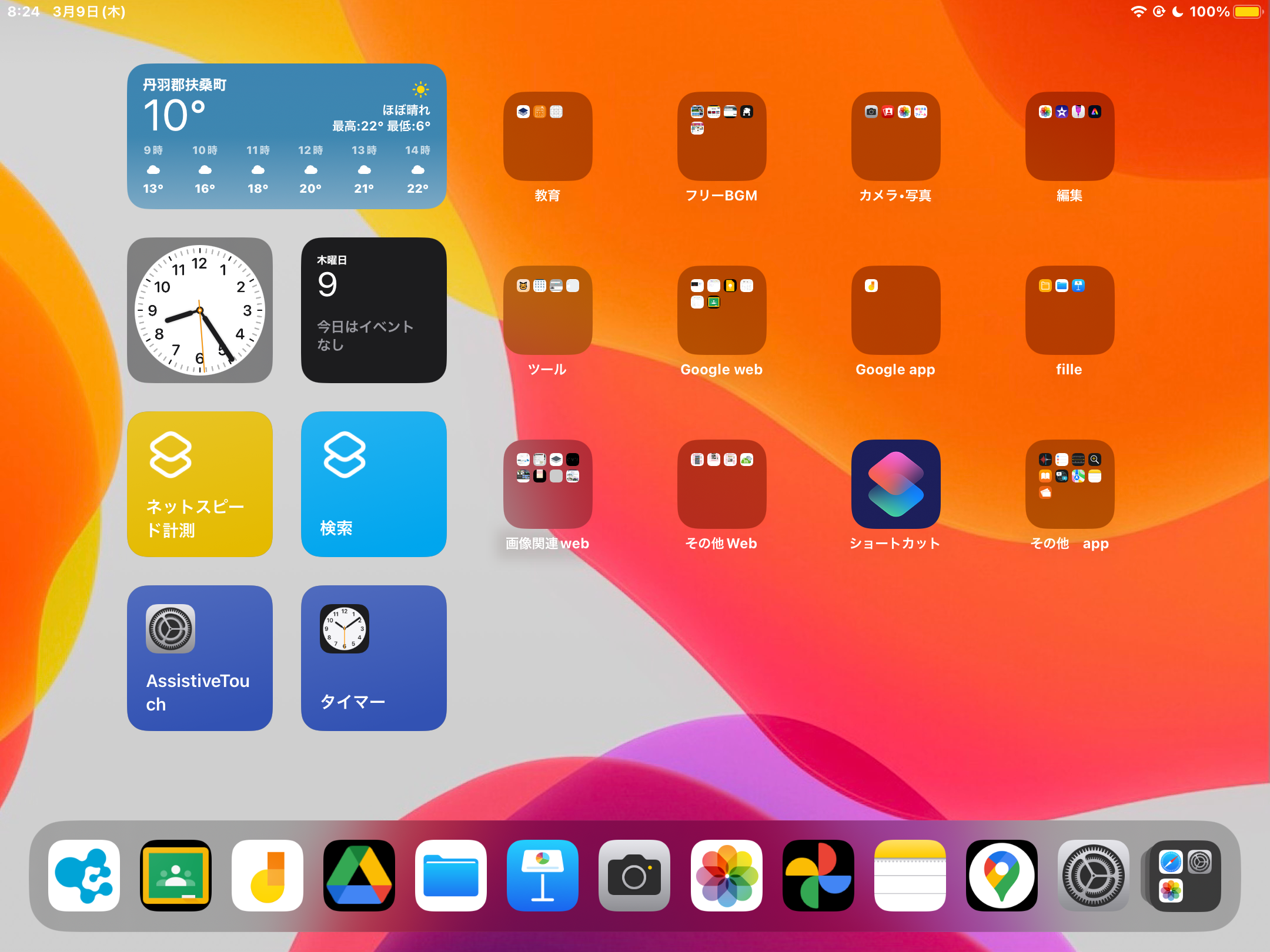Open the Google Classroom app in dock
Screen dimensions: 1270x952
[176, 876]
